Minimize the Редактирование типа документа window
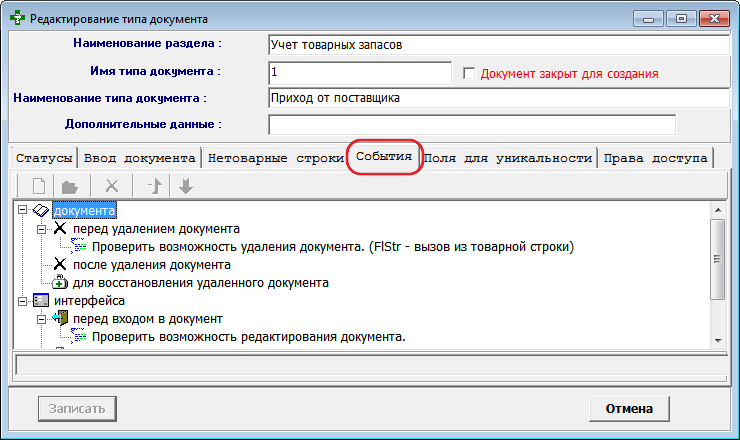The image size is (740, 440). tap(648, 19)
